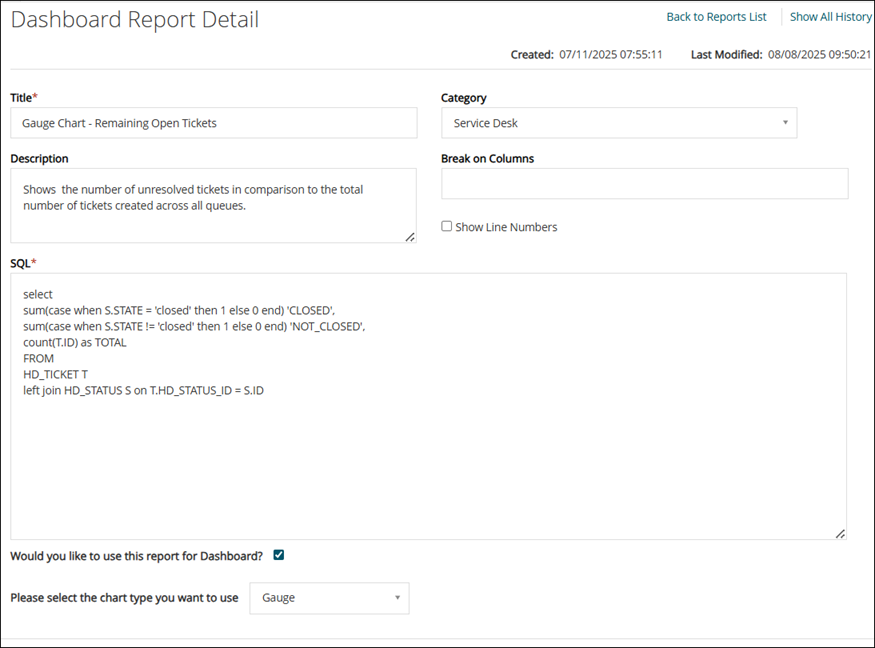
Task: Click the SQL editor resize handle
Action: [x=840, y=534]
